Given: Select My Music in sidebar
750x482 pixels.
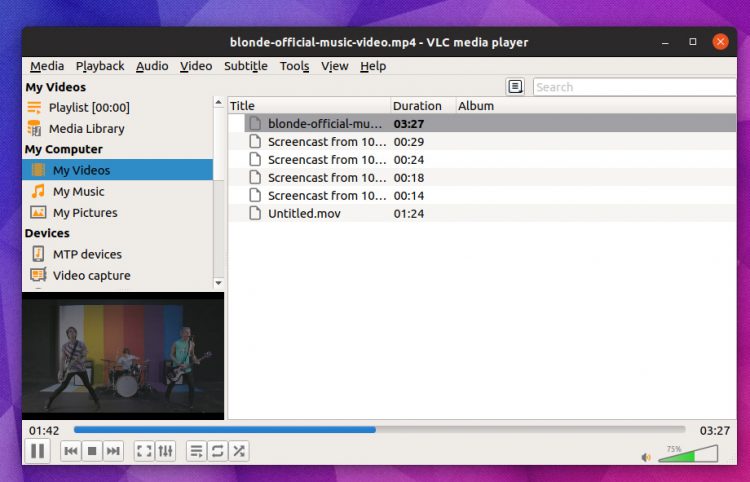Looking at the screenshot, I should pyautogui.click(x=117, y=191).
